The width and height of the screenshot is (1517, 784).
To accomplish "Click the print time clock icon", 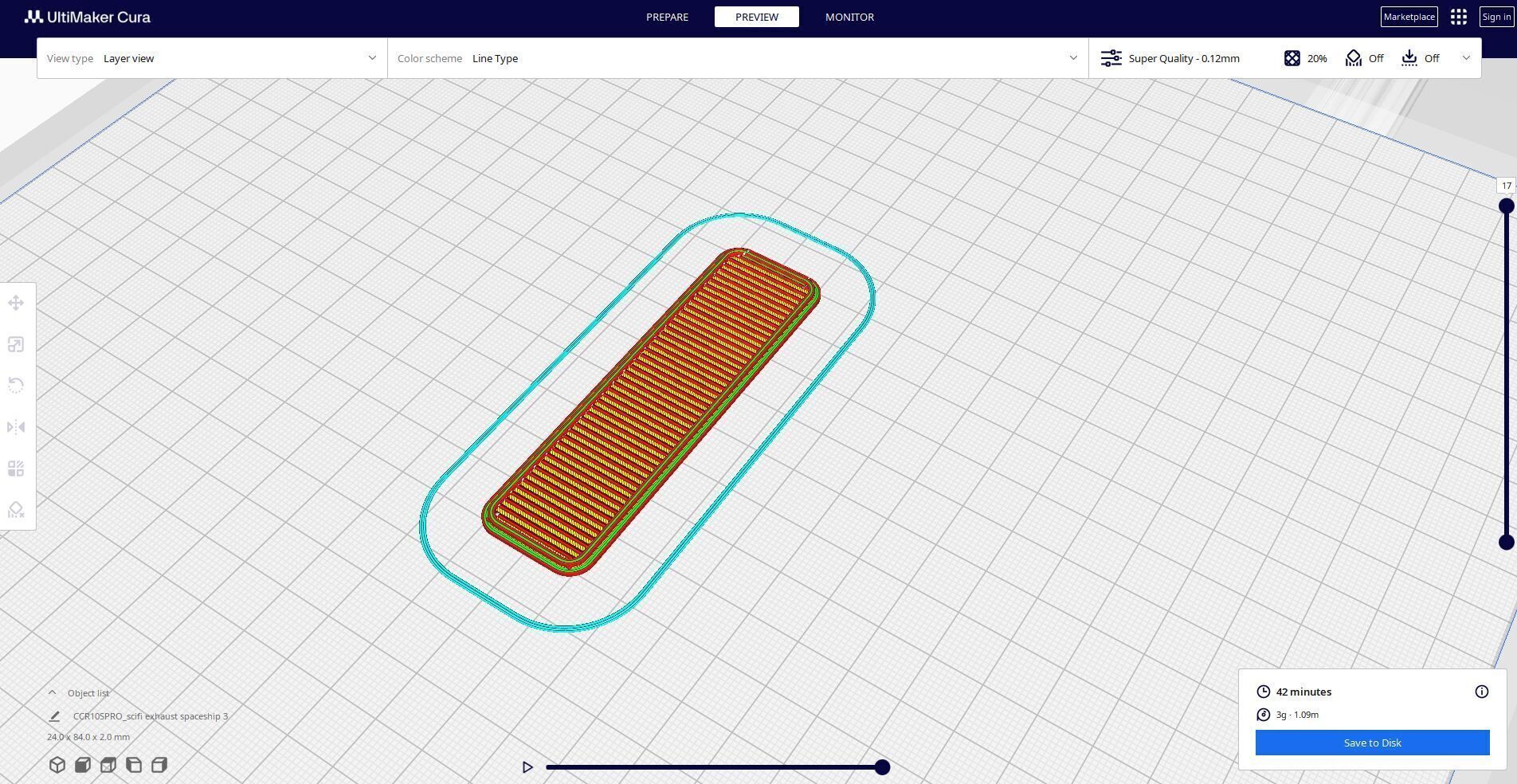I will tap(1264, 692).
